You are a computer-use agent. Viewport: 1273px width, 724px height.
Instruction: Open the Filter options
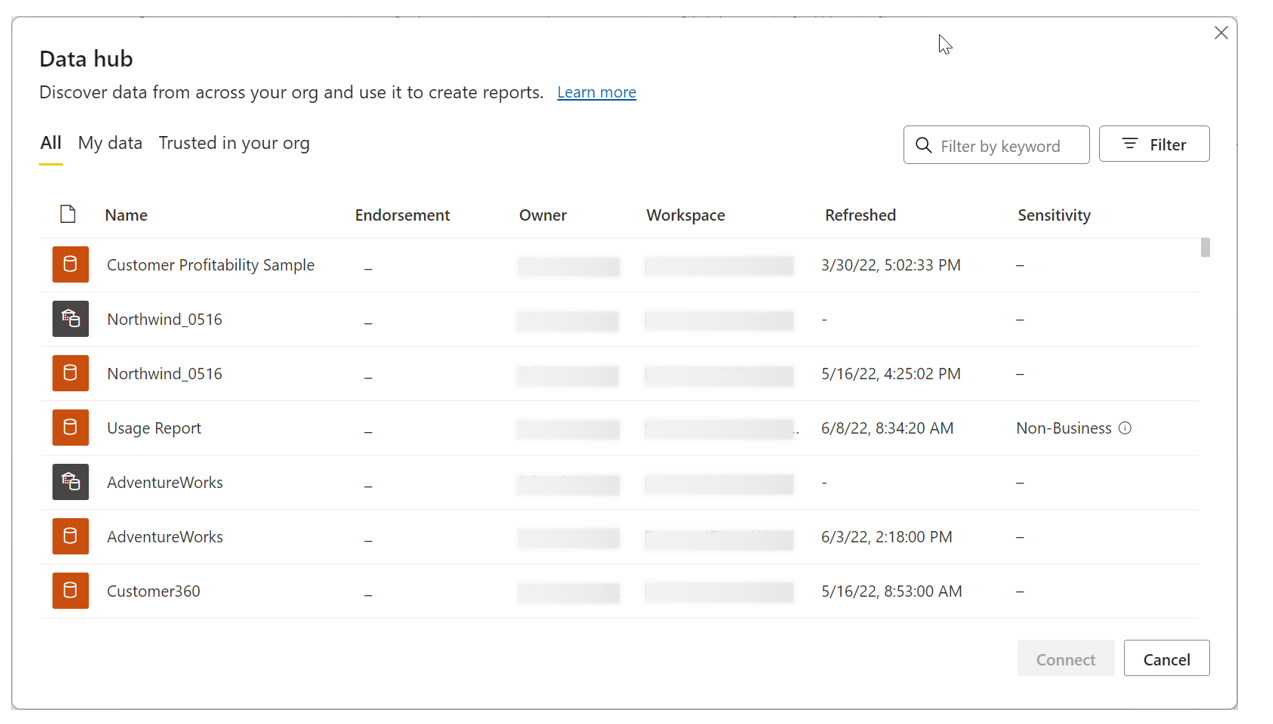pos(1154,144)
